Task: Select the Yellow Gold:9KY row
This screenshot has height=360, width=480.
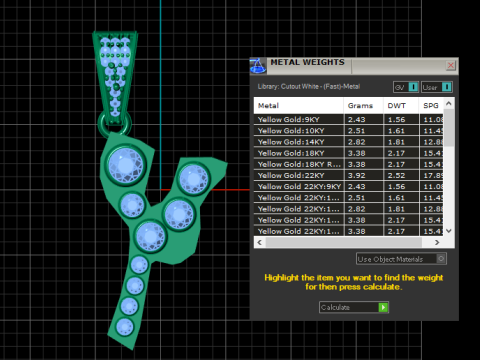Action: pyautogui.click(x=349, y=119)
